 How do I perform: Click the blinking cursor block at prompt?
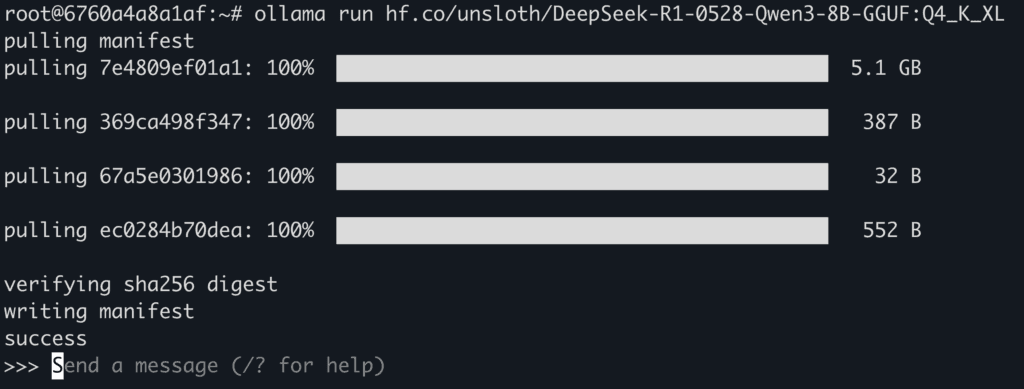tap(58, 366)
